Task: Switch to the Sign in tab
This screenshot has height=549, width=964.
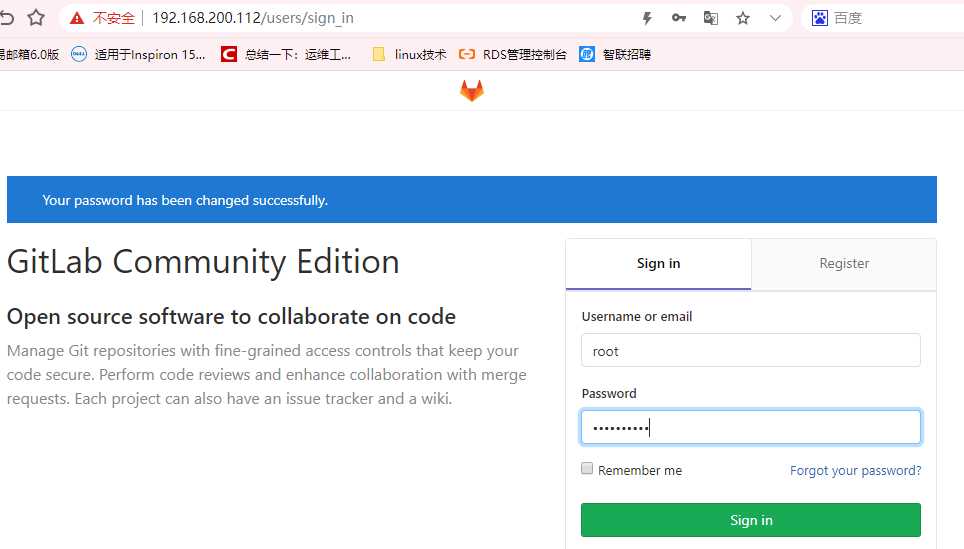Action: 658,264
